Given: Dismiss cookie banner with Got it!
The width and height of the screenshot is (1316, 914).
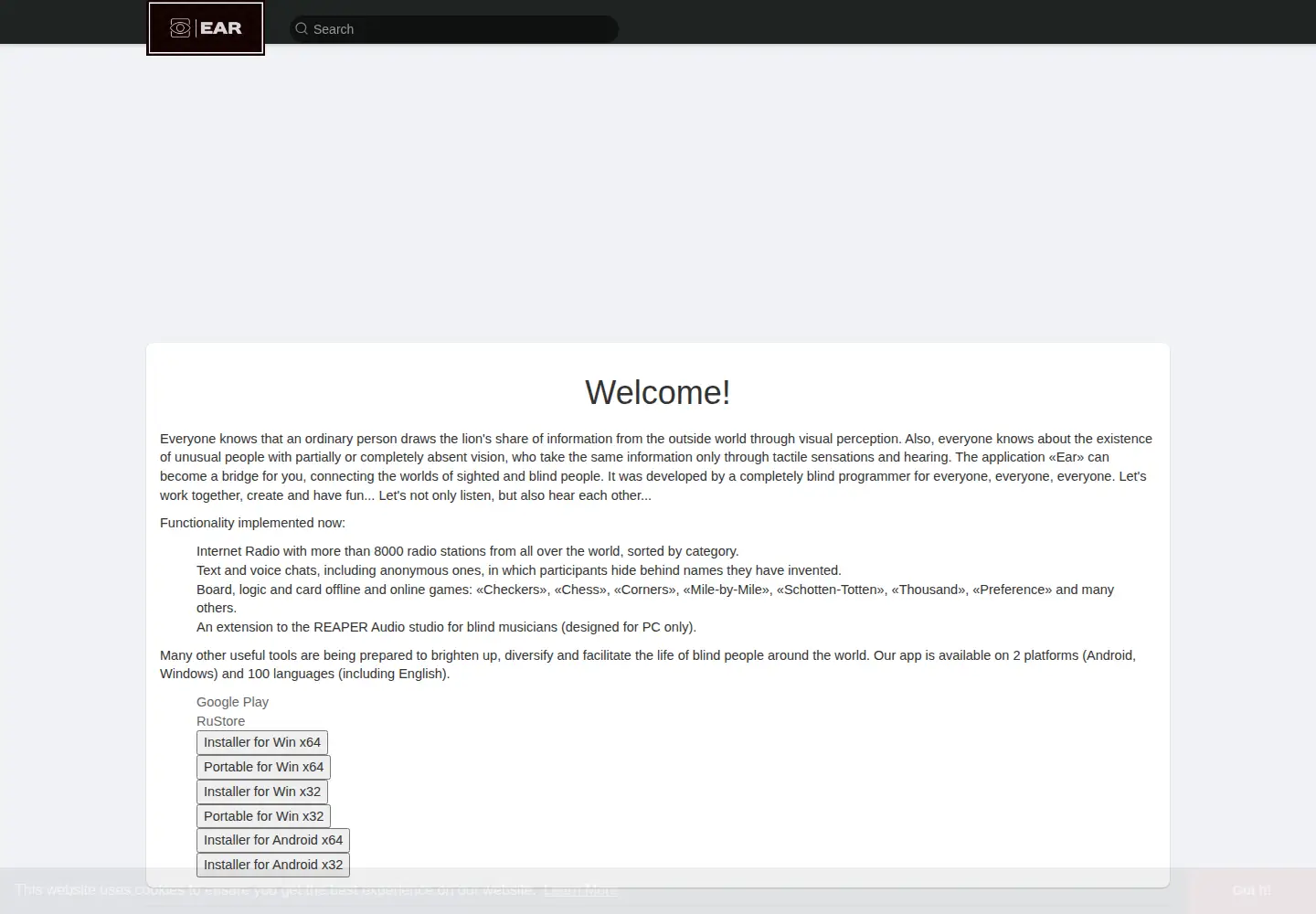Looking at the screenshot, I should 1251,890.
